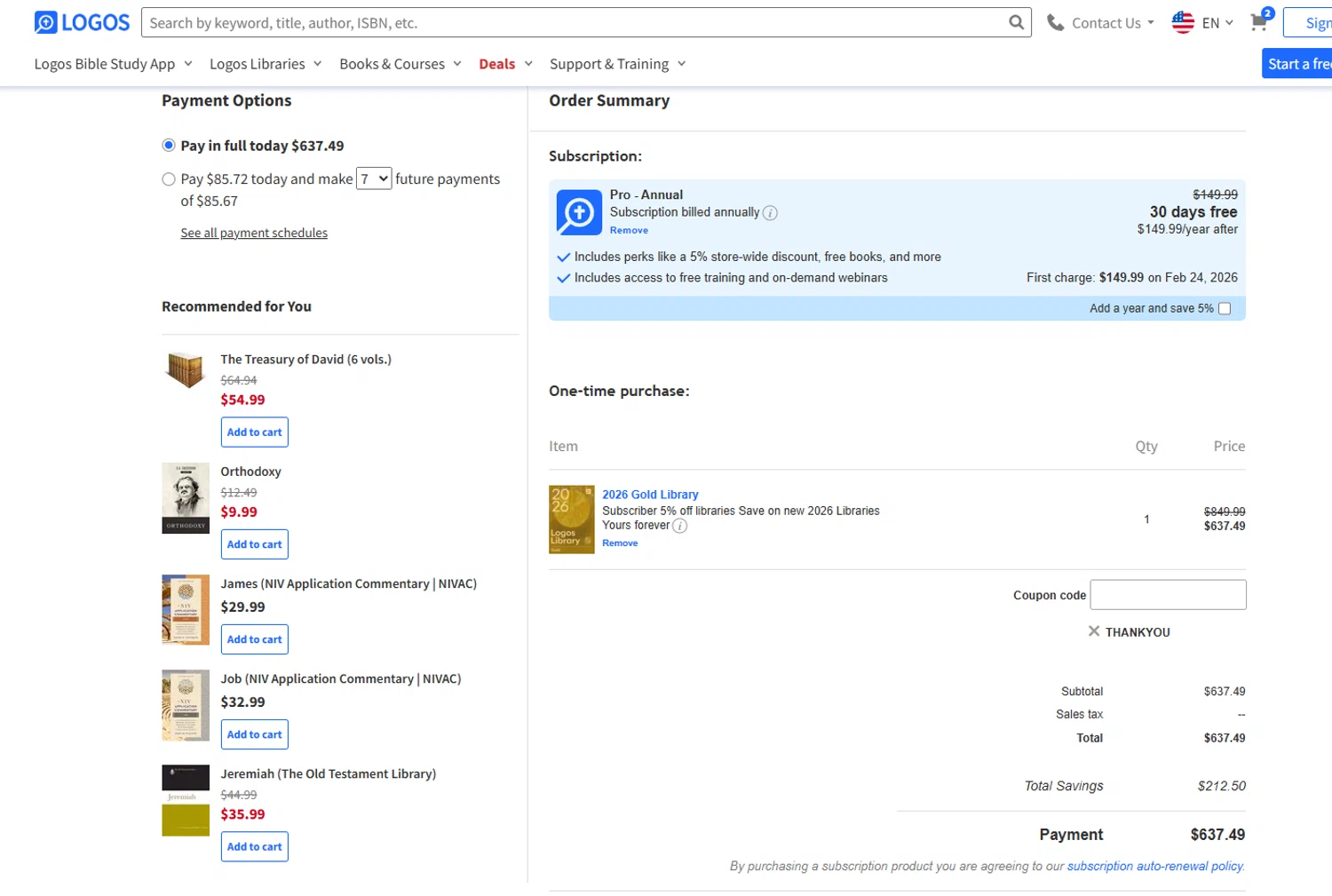Click the 2026 Gold Library thumbnail

[571, 519]
